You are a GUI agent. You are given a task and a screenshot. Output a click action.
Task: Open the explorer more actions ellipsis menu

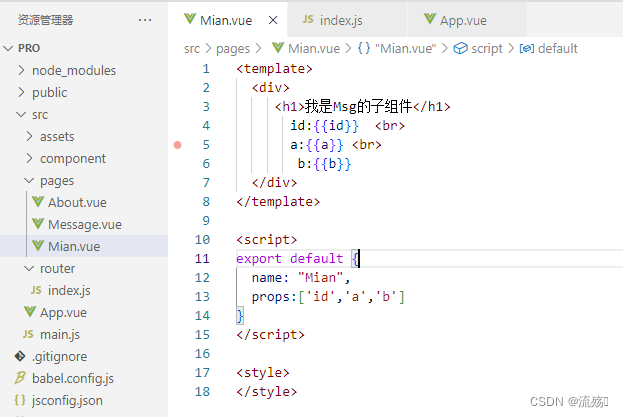(145, 20)
